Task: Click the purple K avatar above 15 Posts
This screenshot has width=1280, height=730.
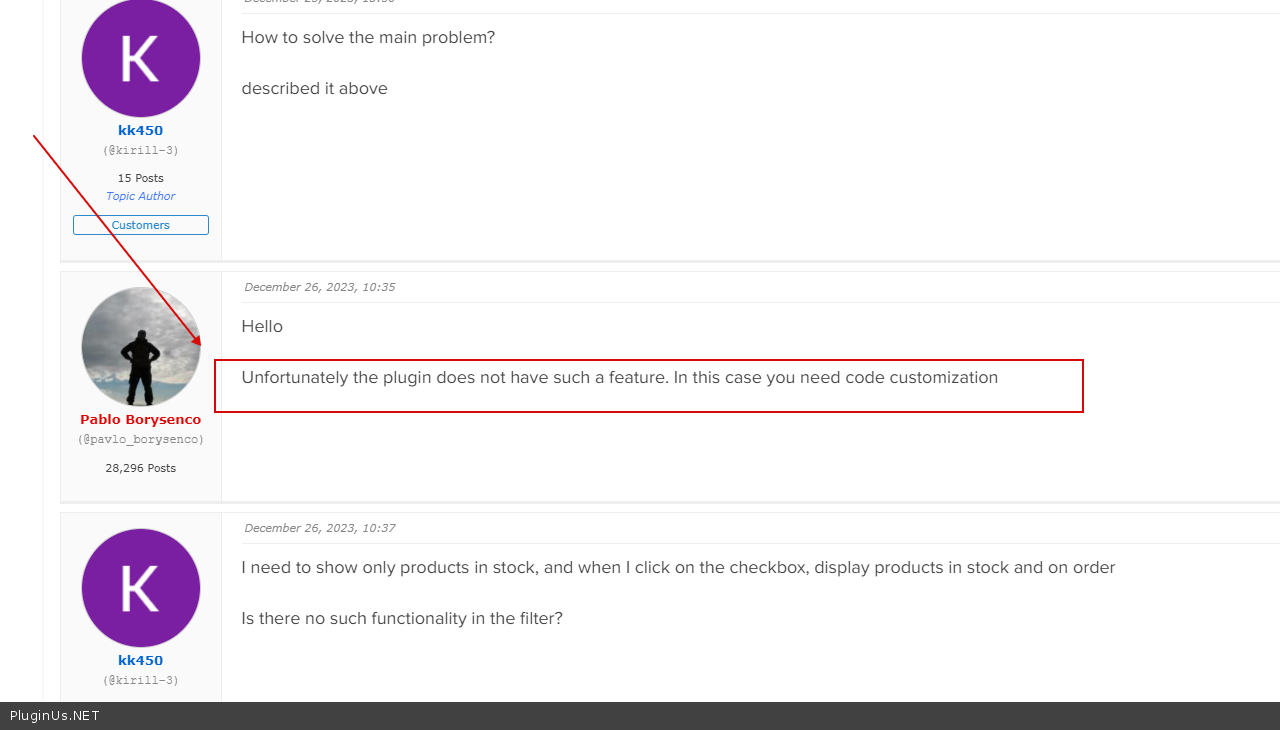Action: click(x=140, y=58)
